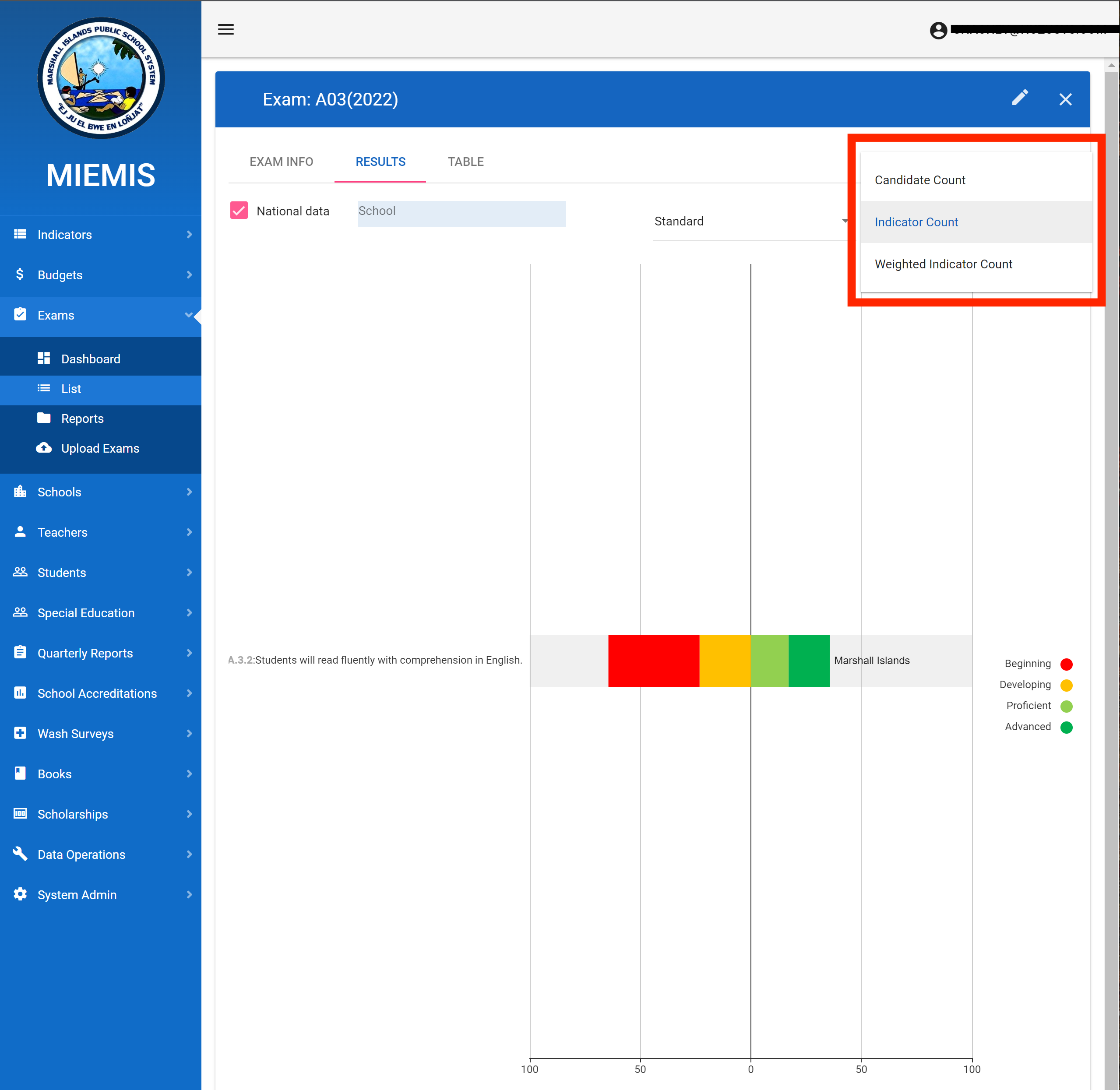Image resolution: width=1120 pixels, height=1090 pixels.
Task: Click the Dashboard grid icon
Action: (44, 359)
